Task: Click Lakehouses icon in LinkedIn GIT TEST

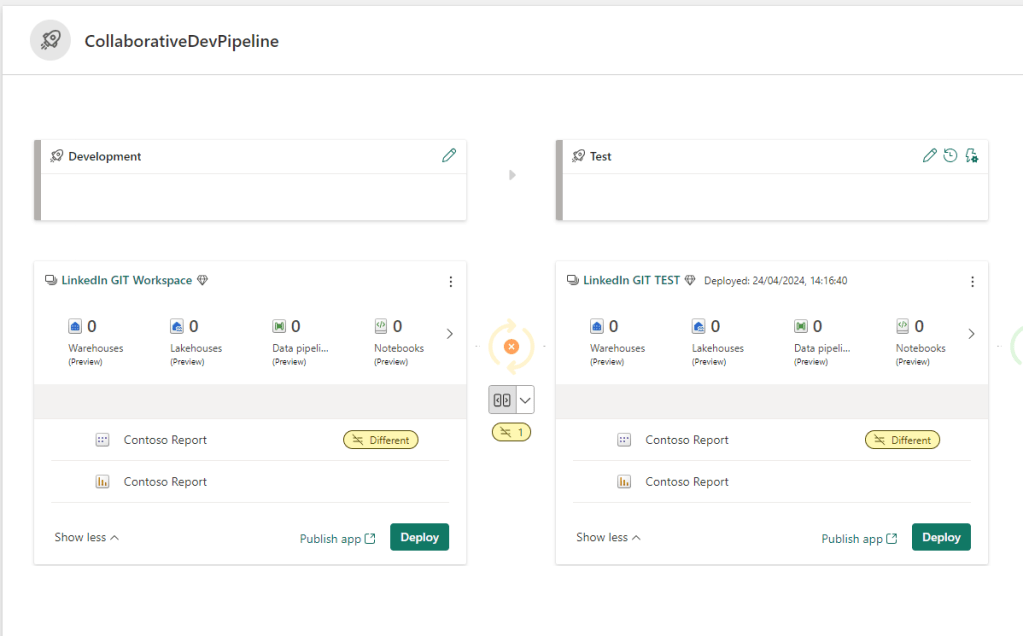Action: [x=699, y=326]
